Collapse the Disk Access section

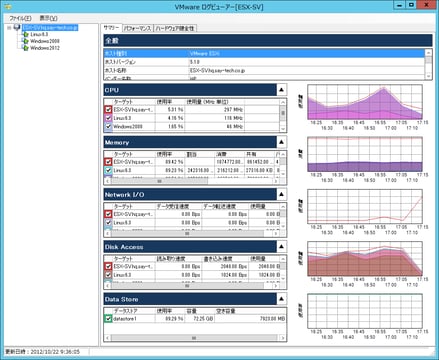tap(281, 247)
